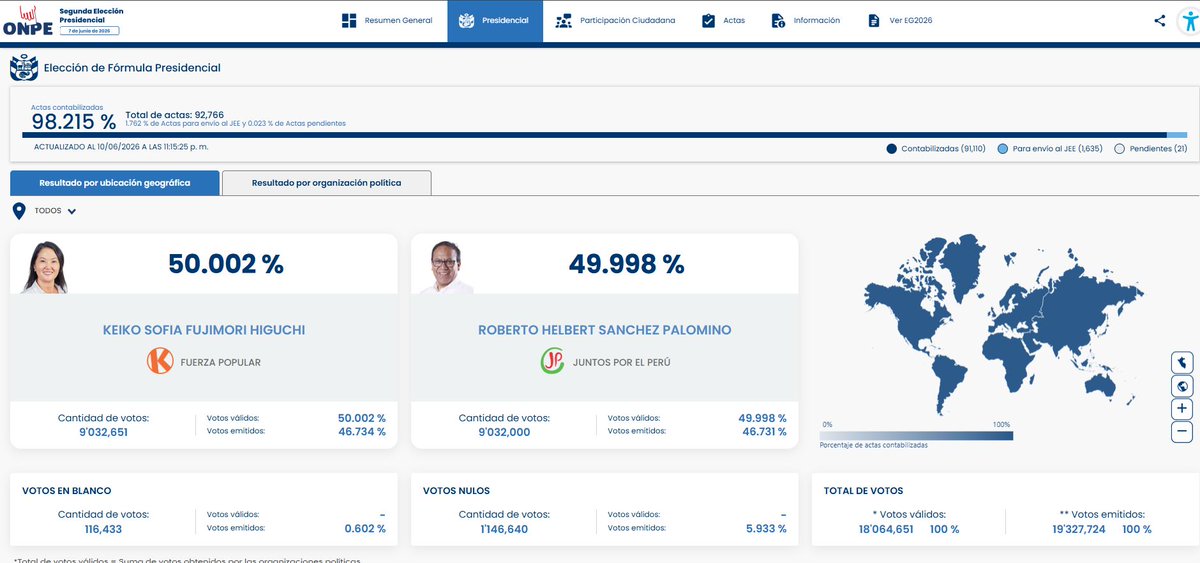Select the Presidencial menu item
Screen dimensions: 1200x563
click(x=495, y=21)
